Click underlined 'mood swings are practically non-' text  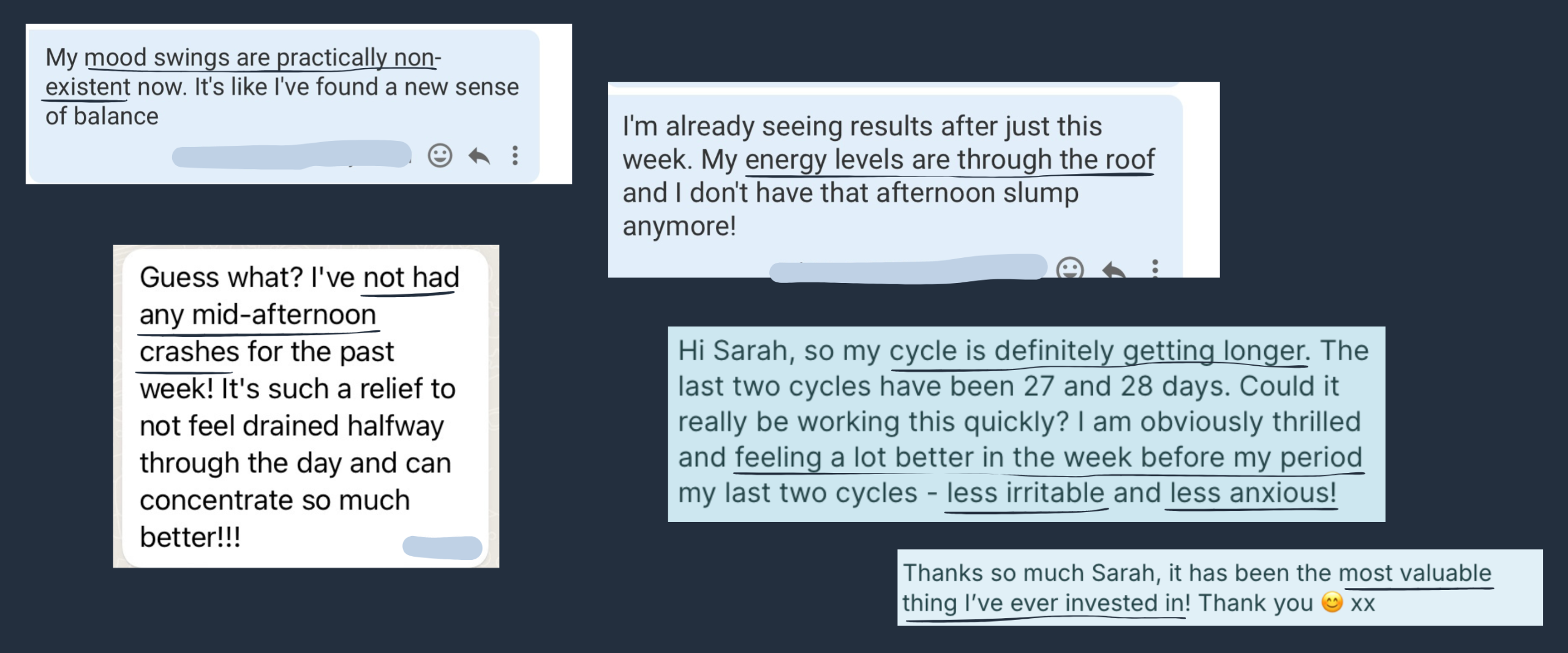262,58
